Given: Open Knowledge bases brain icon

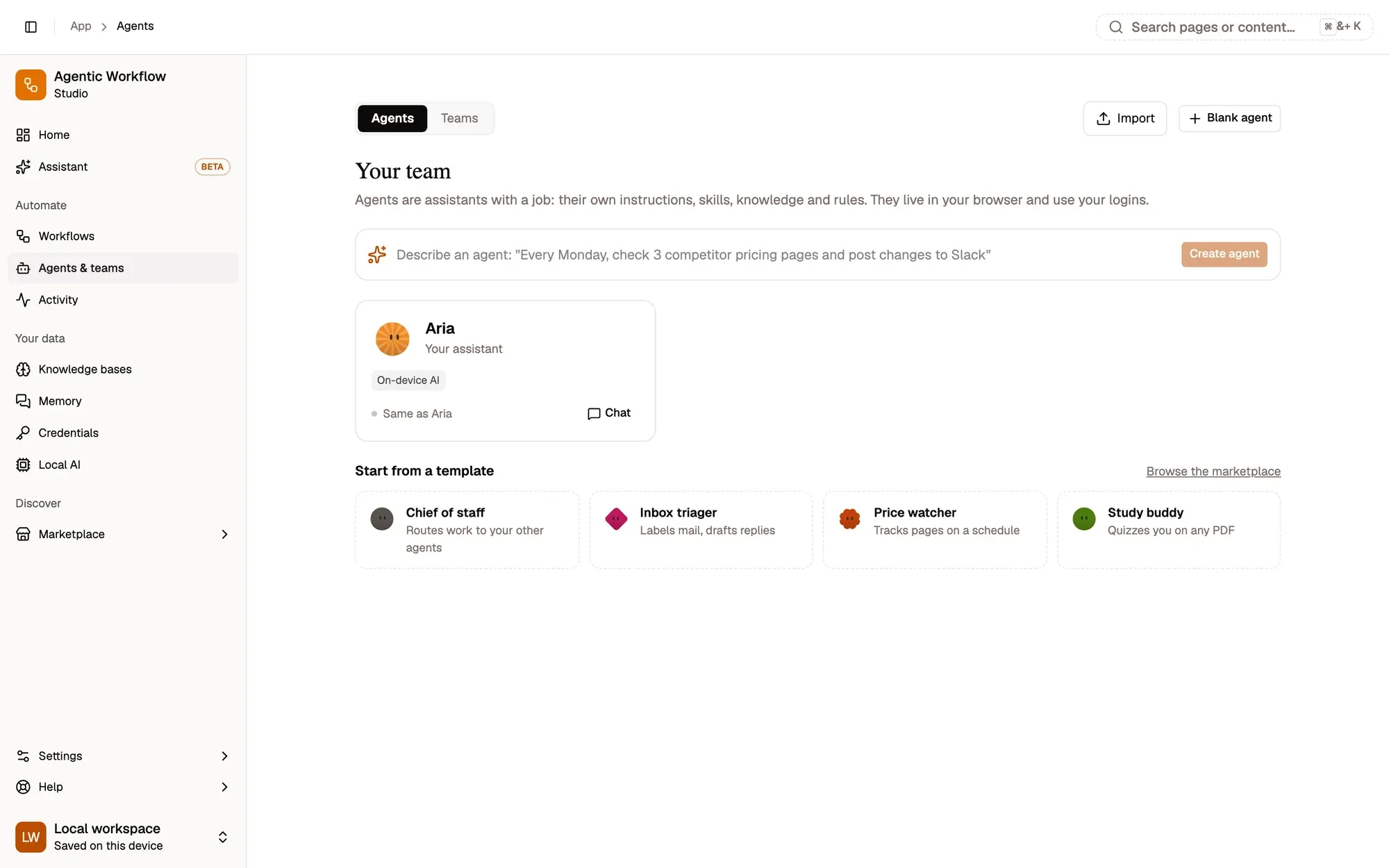Looking at the screenshot, I should point(23,369).
